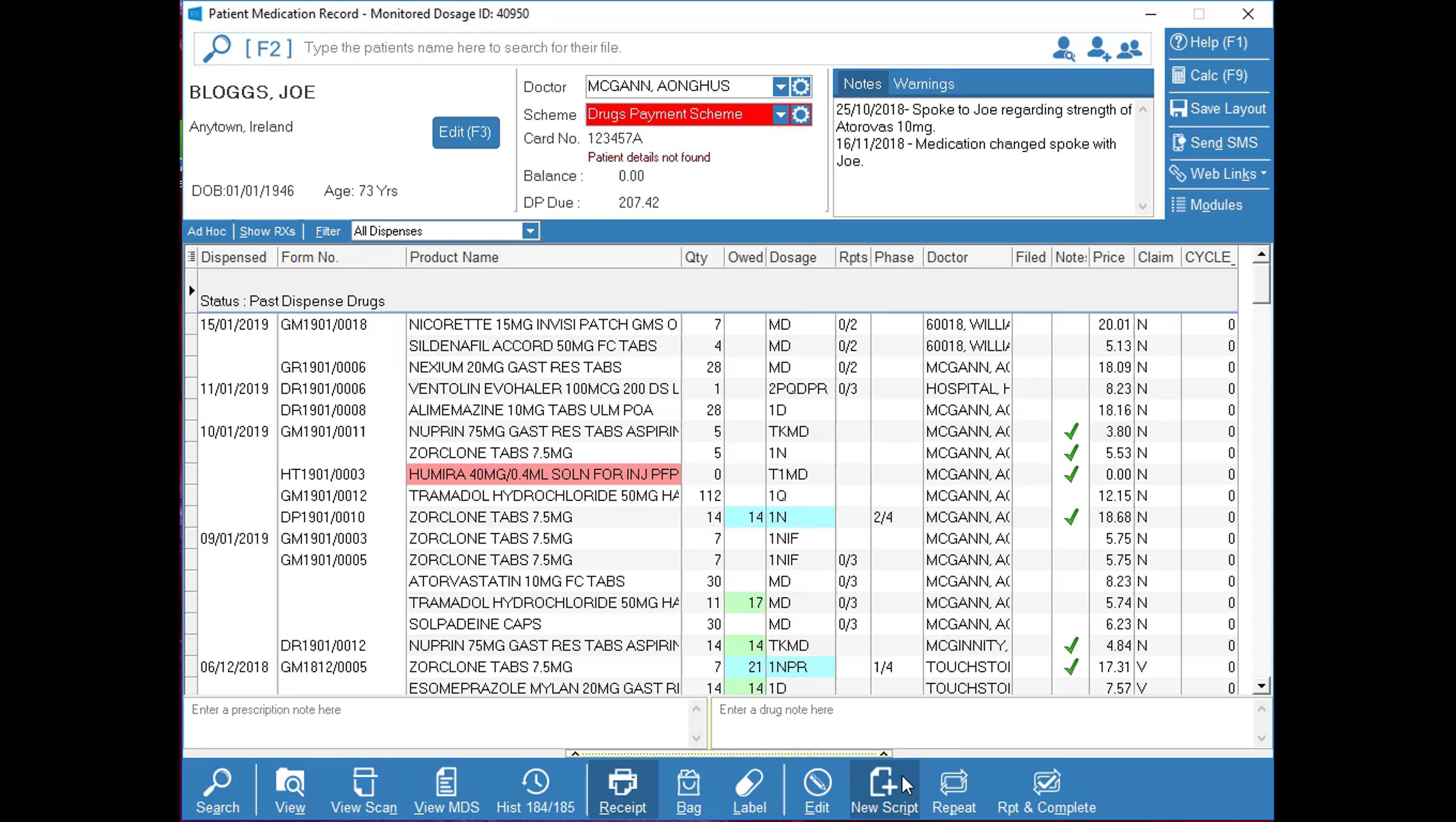The width and height of the screenshot is (1456, 822).
Task: Open the Show RXs menu item
Action: (x=268, y=231)
